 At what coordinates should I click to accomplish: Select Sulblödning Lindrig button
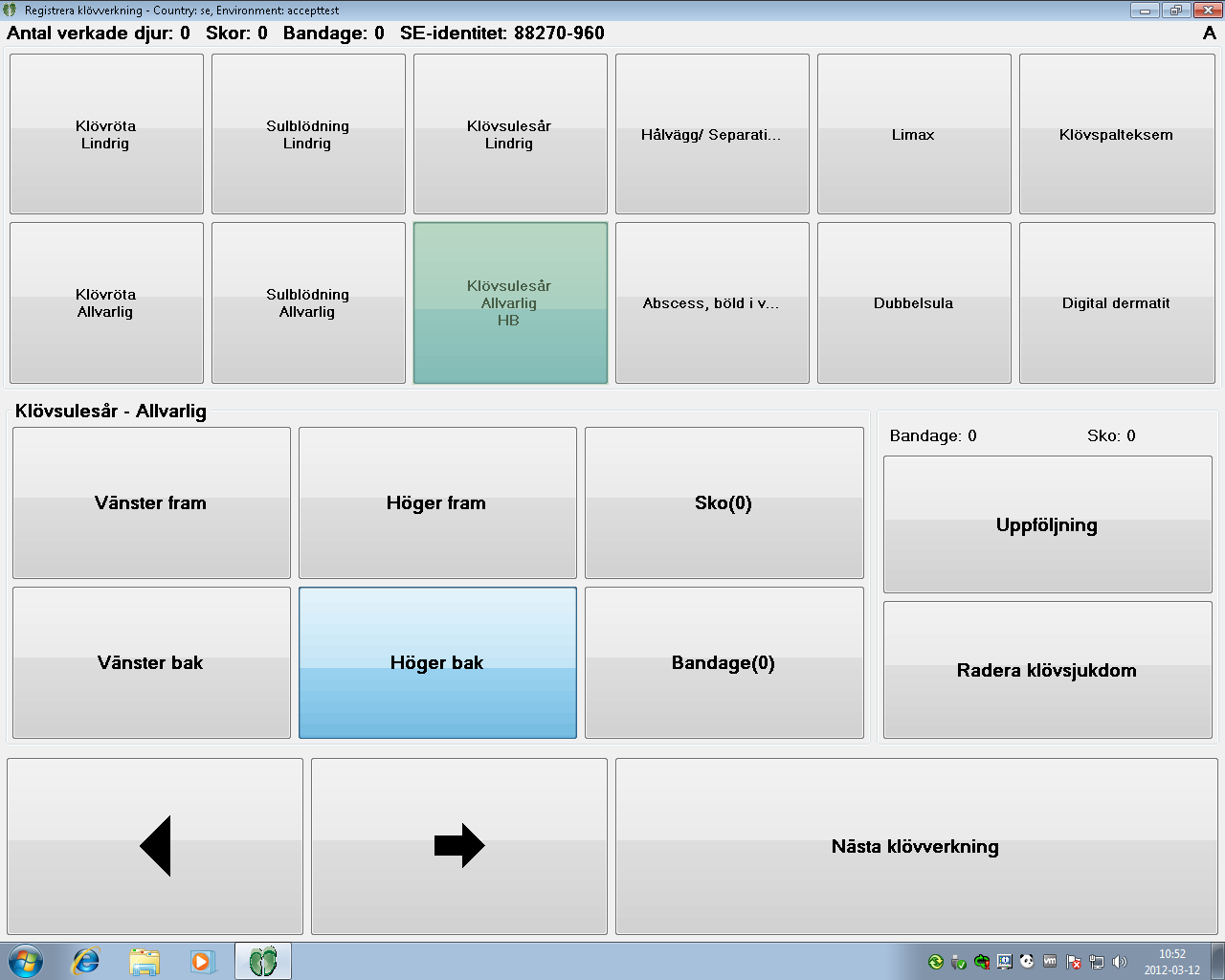(308, 134)
